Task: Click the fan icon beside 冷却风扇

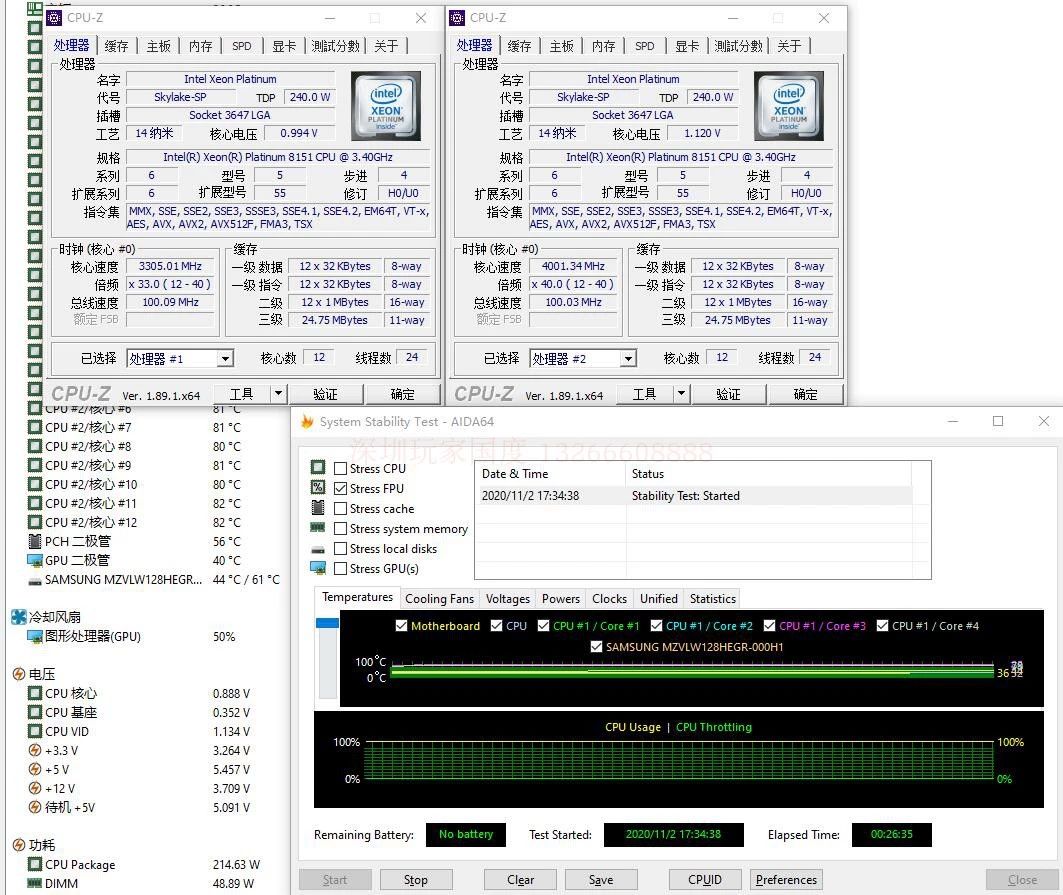Action: 19,617
